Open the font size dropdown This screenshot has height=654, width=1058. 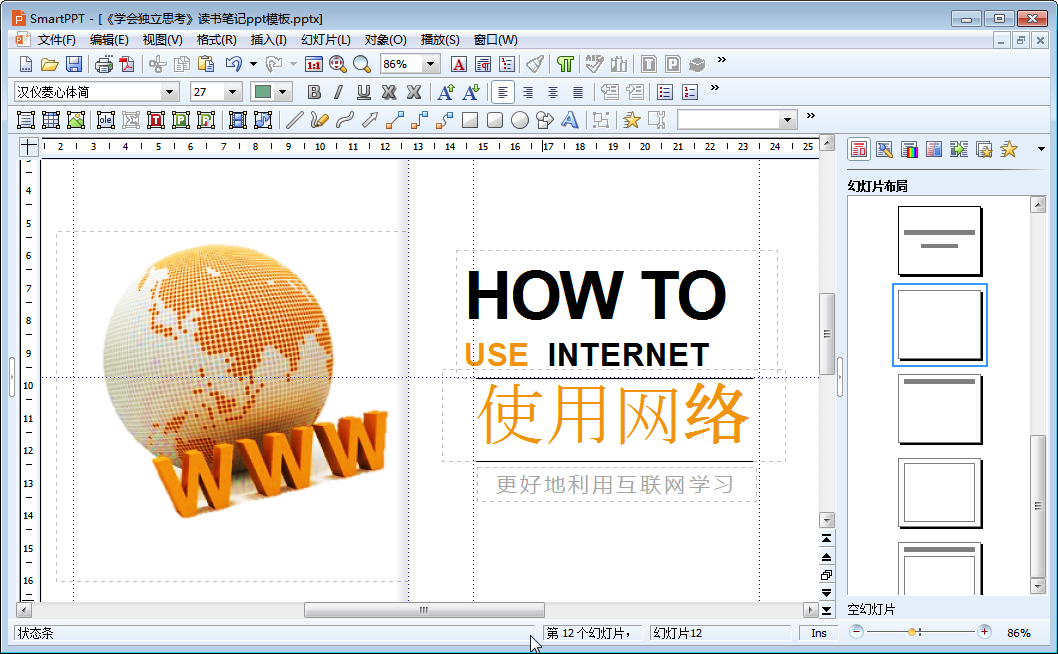pyautogui.click(x=233, y=92)
